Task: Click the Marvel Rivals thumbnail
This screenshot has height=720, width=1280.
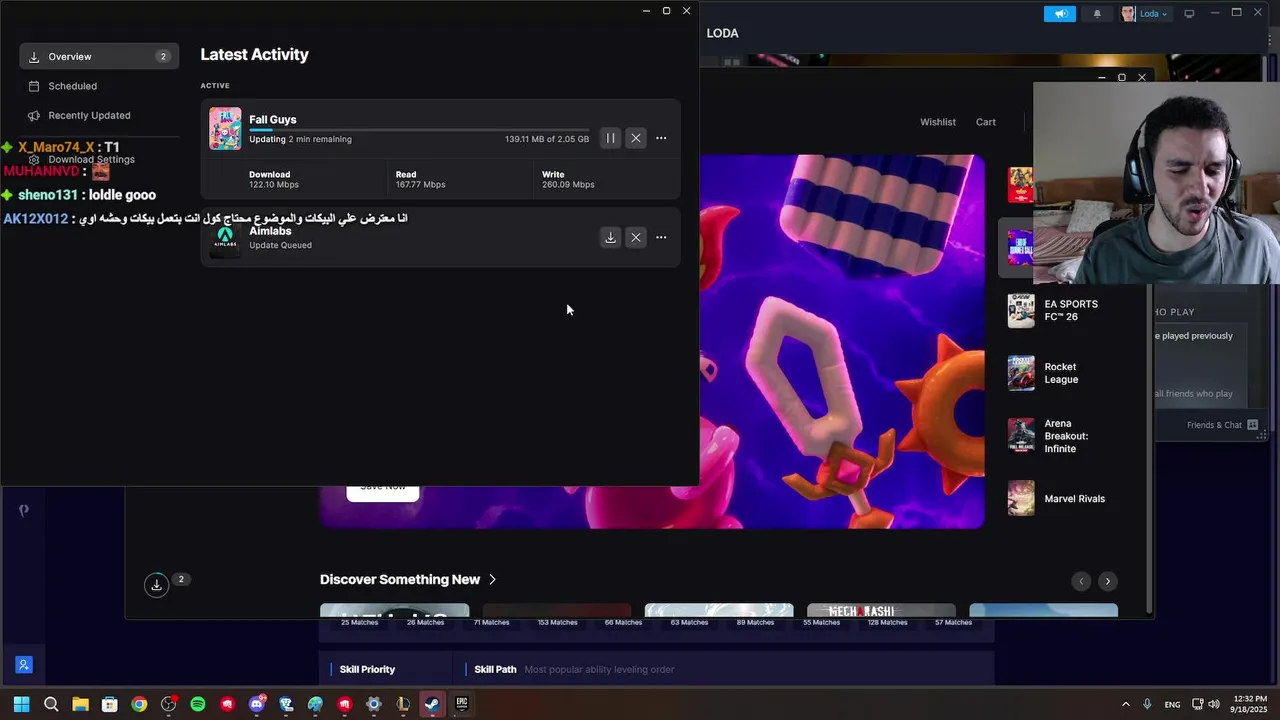Action: point(1021,498)
